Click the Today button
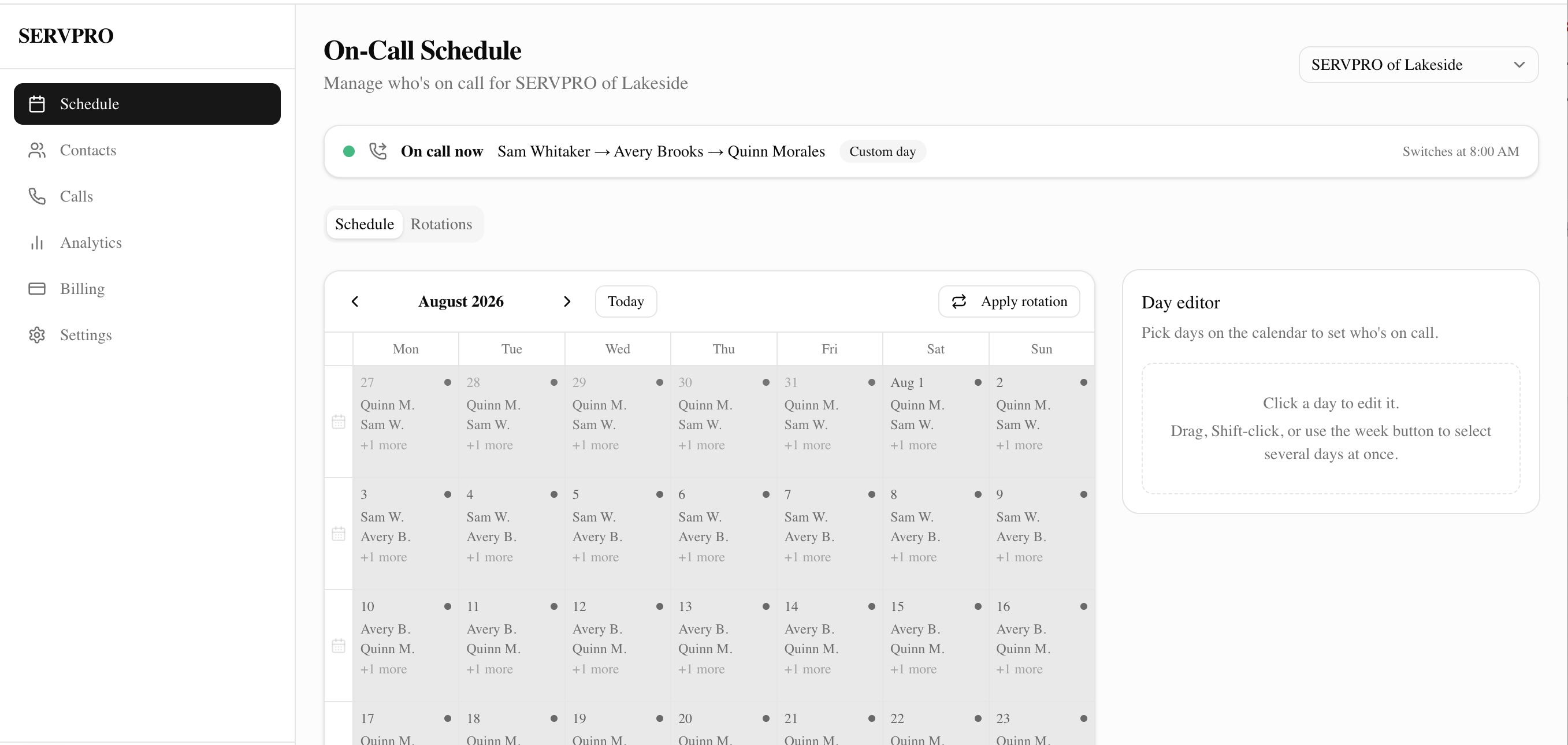 (x=626, y=301)
